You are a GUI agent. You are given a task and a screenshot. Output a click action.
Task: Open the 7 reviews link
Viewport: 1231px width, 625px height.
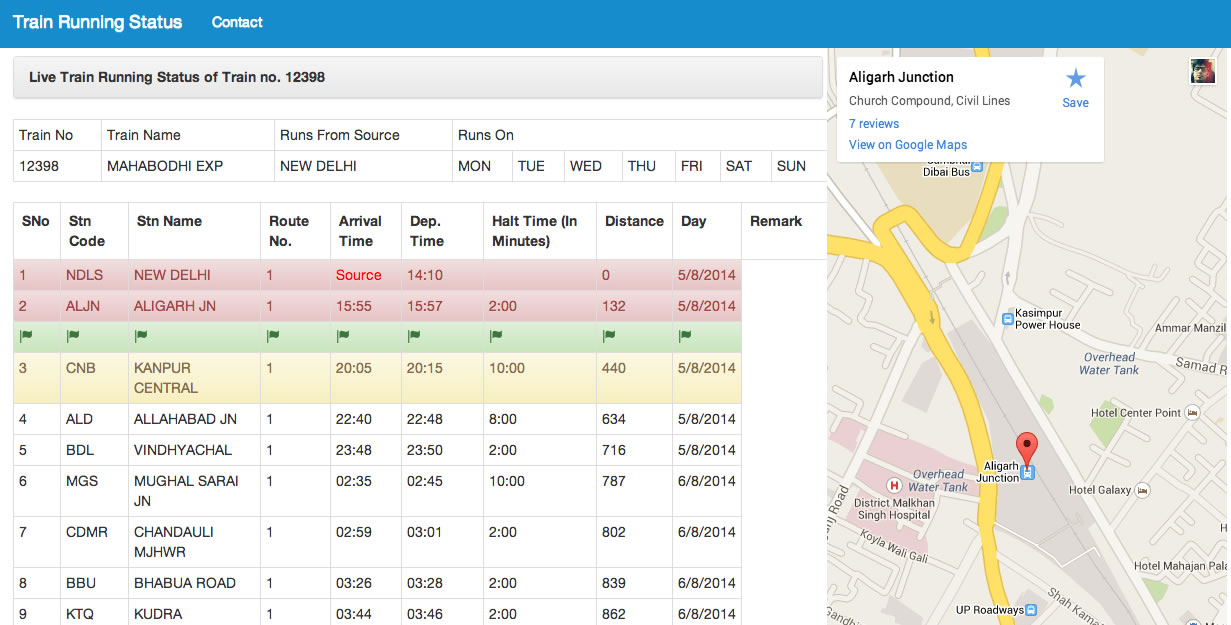[x=874, y=124]
